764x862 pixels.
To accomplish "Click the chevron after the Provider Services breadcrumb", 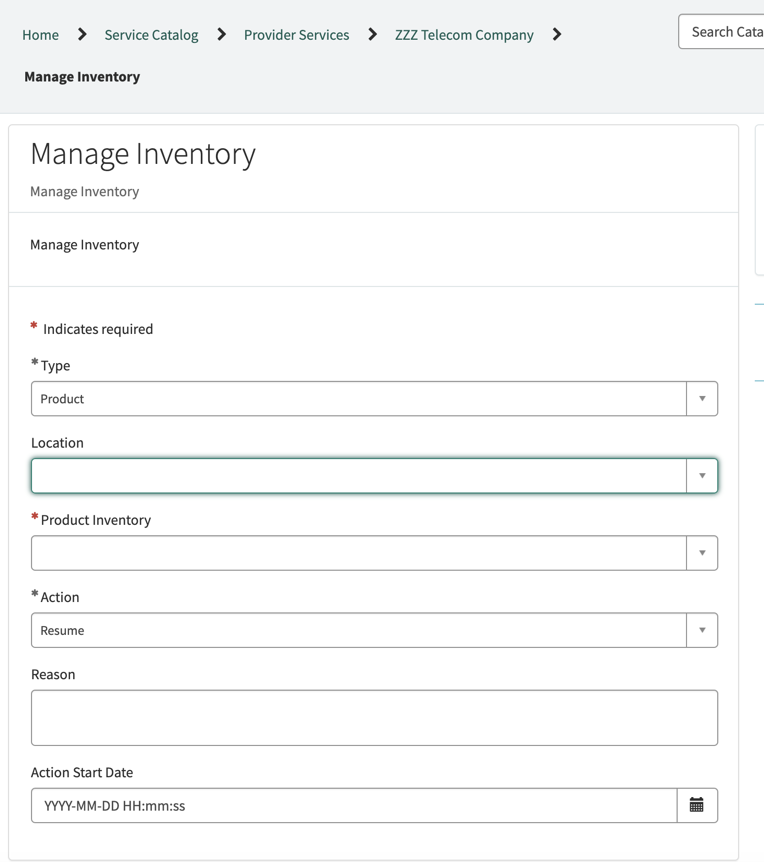I will [372, 35].
